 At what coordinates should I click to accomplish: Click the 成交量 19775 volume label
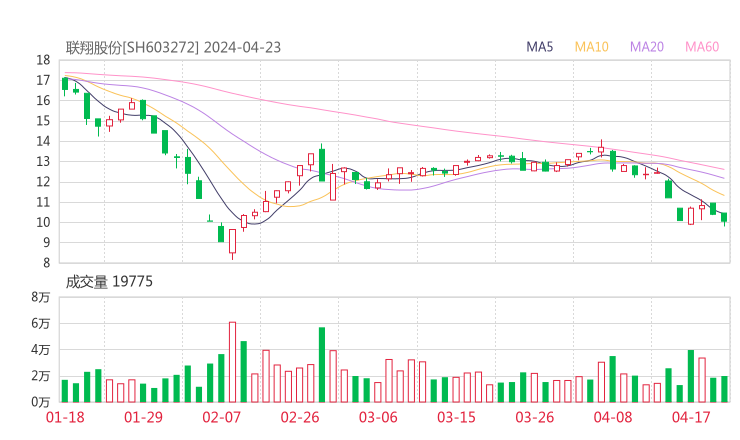click(109, 282)
